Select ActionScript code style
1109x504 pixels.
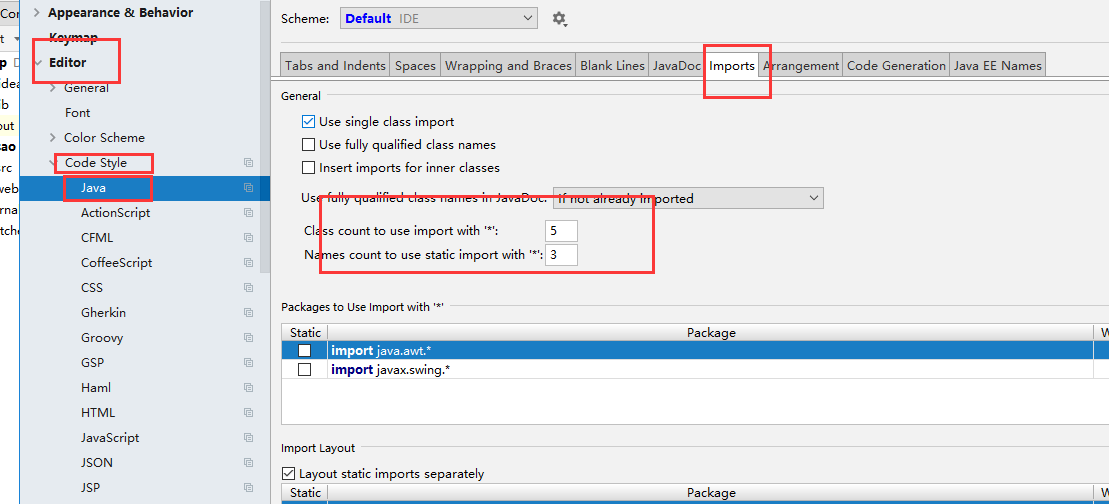115,213
